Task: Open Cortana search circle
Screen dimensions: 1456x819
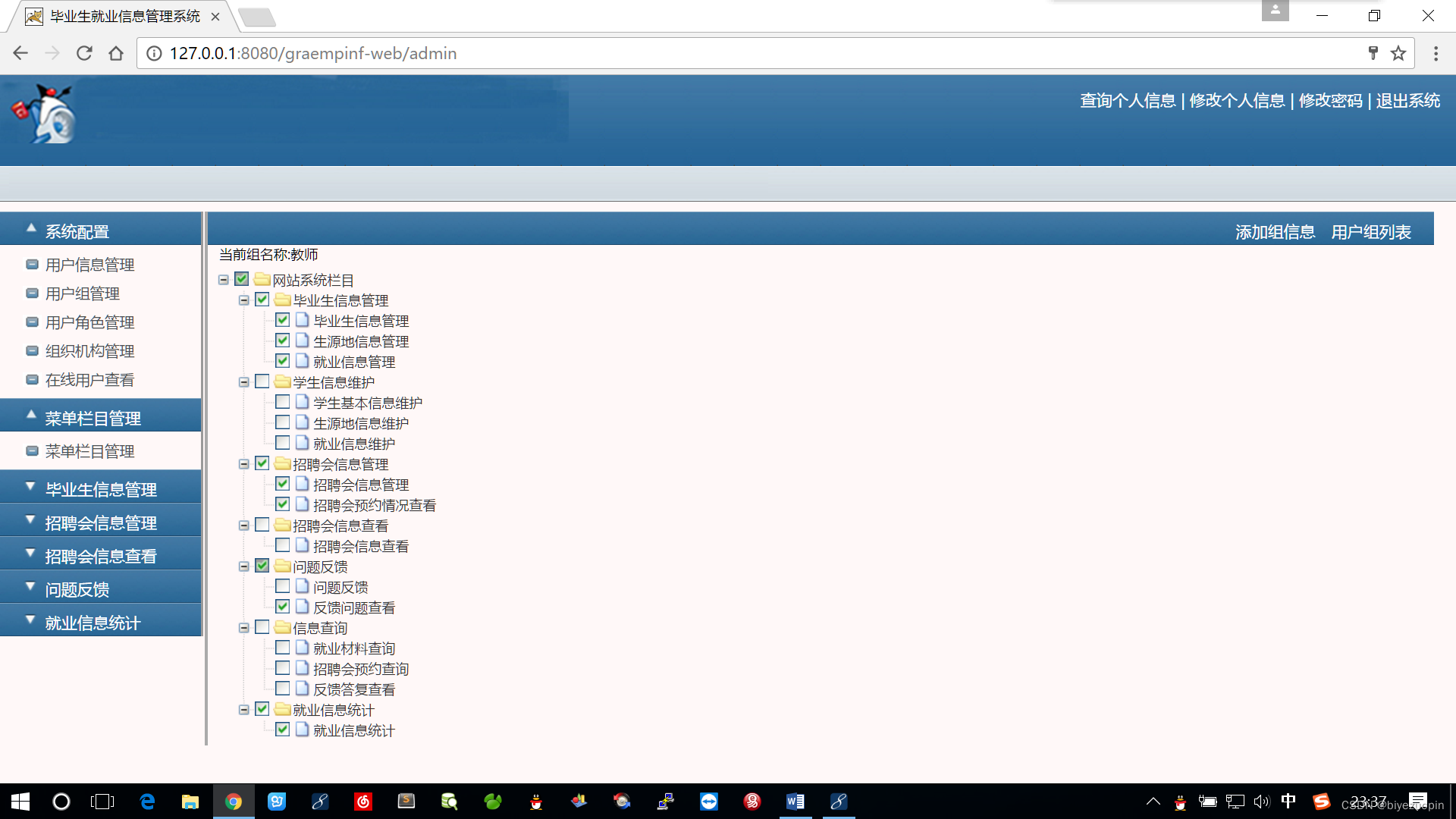Action: [x=61, y=802]
